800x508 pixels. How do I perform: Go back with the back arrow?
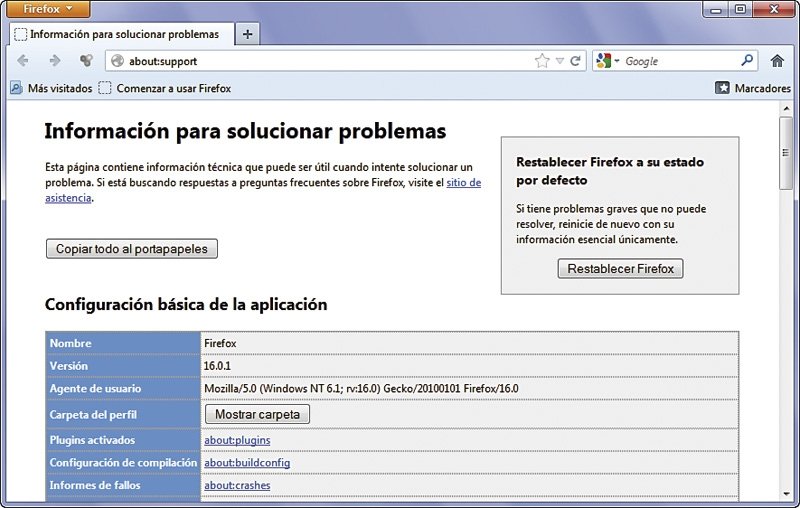click(x=22, y=61)
